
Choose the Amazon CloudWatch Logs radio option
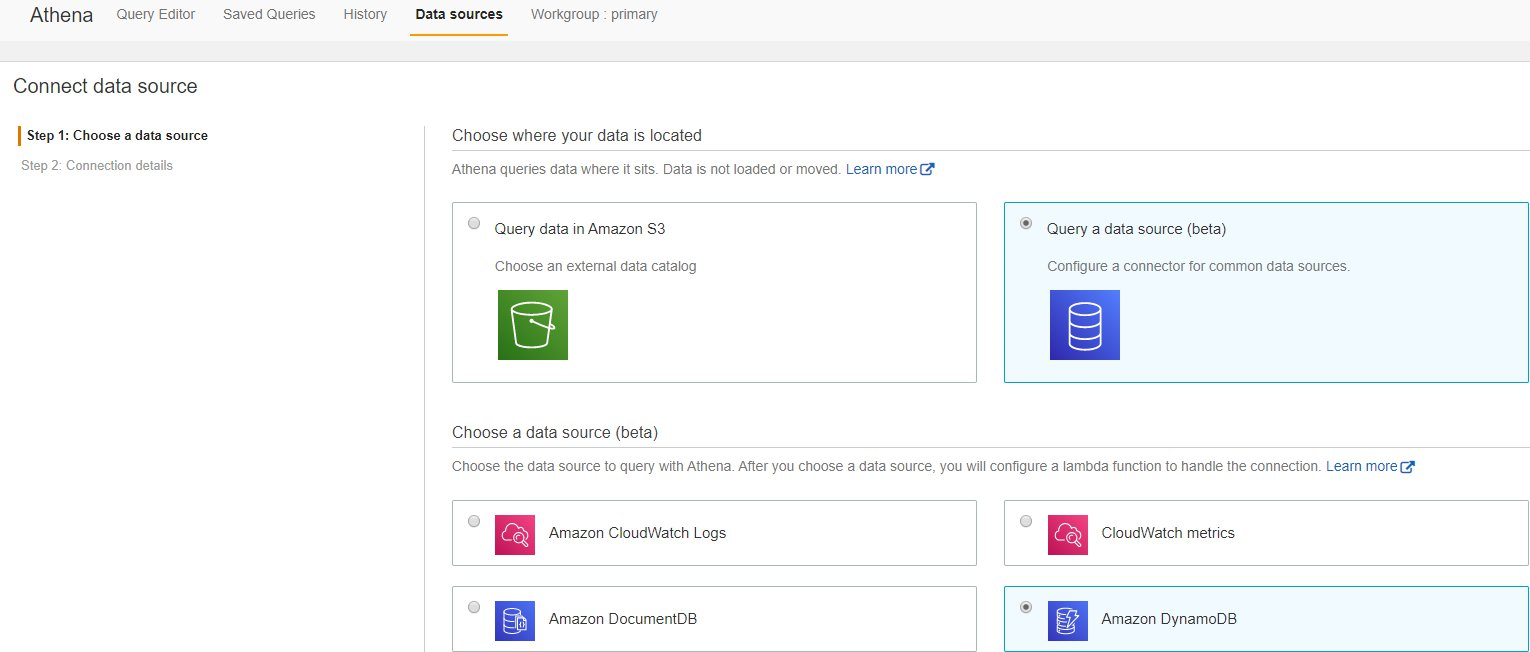coord(474,521)
